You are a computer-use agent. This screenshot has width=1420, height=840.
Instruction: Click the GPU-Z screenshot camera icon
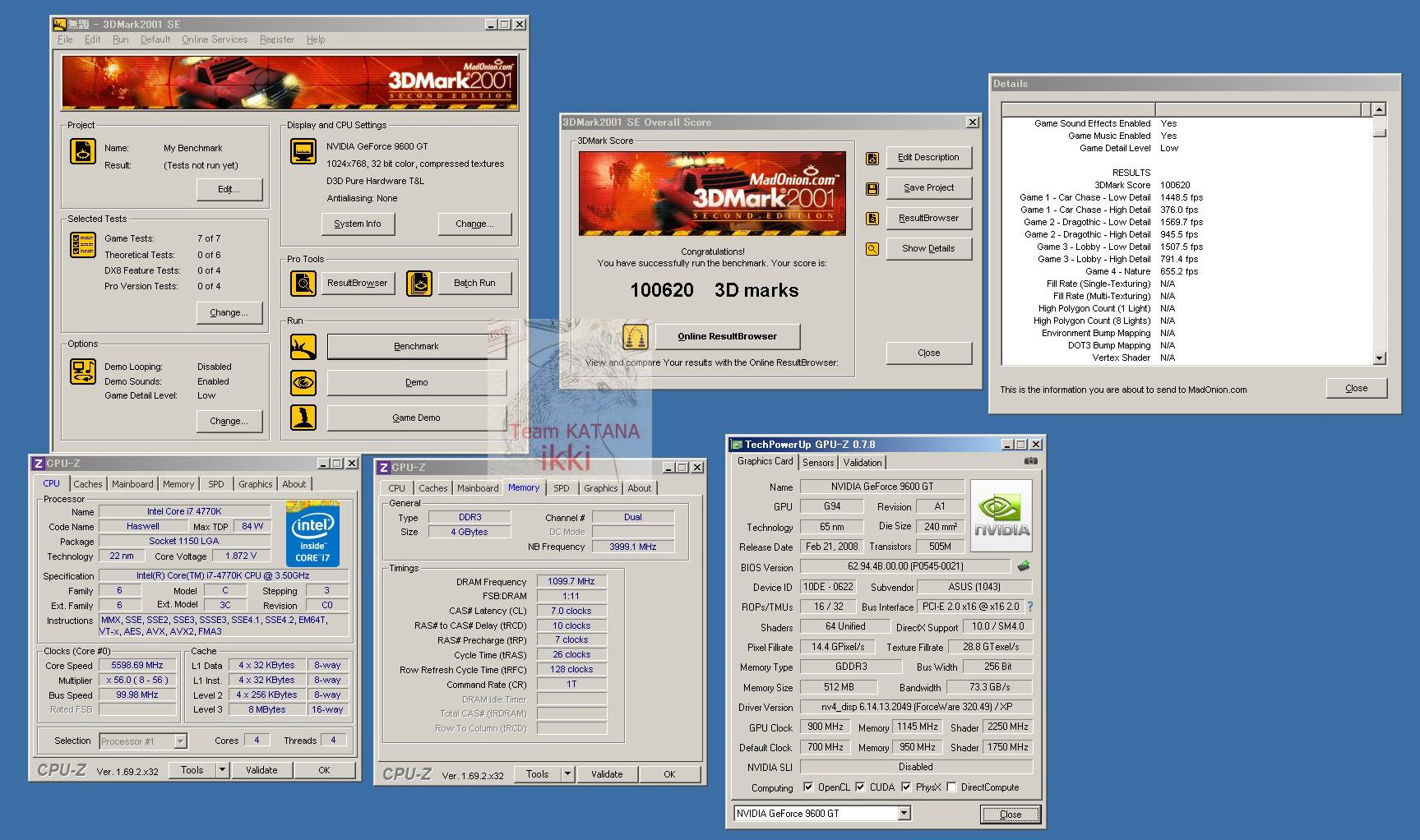click(x=1030, y=461)
